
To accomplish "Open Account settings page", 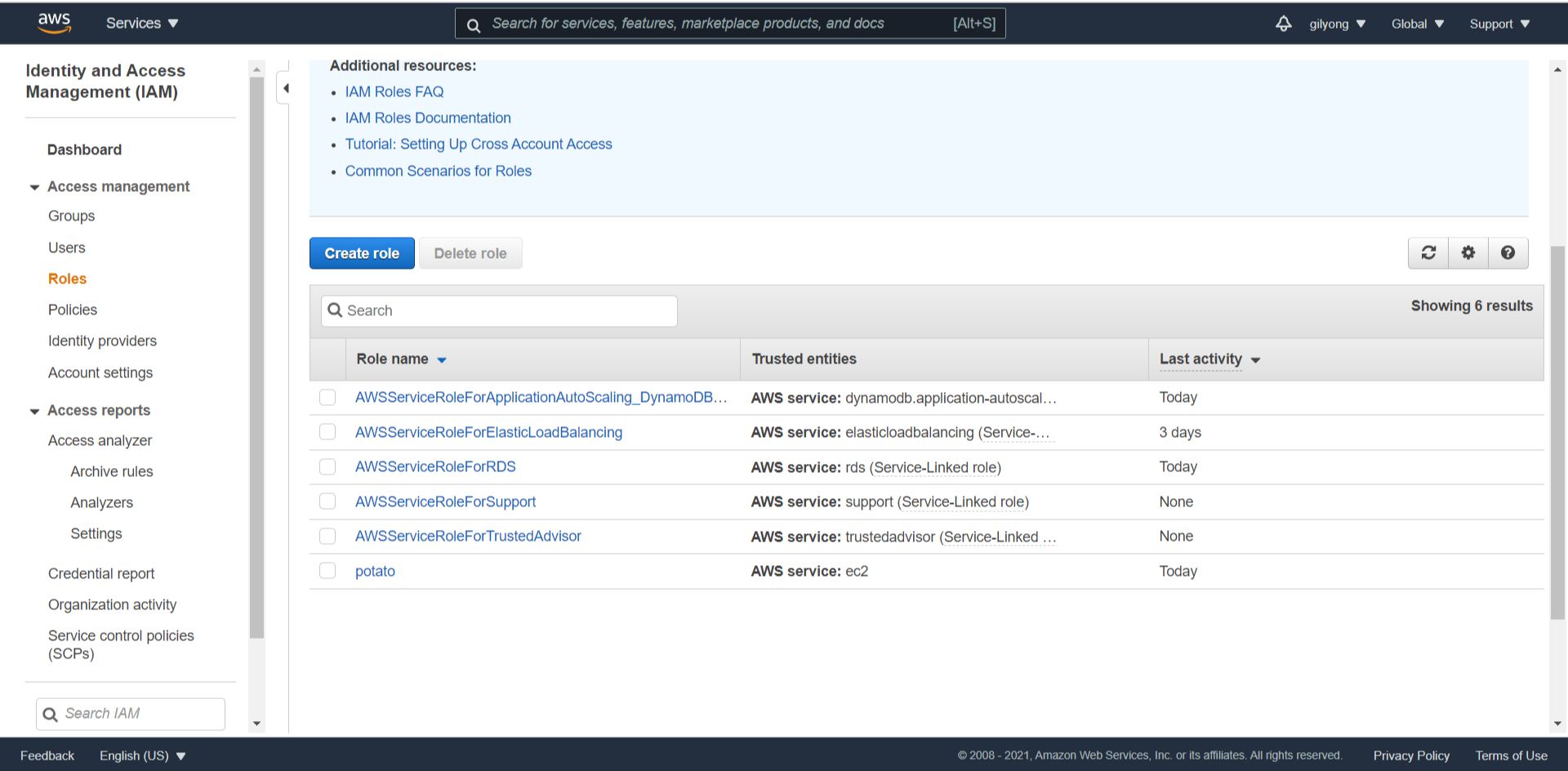I will pos(100,372).
